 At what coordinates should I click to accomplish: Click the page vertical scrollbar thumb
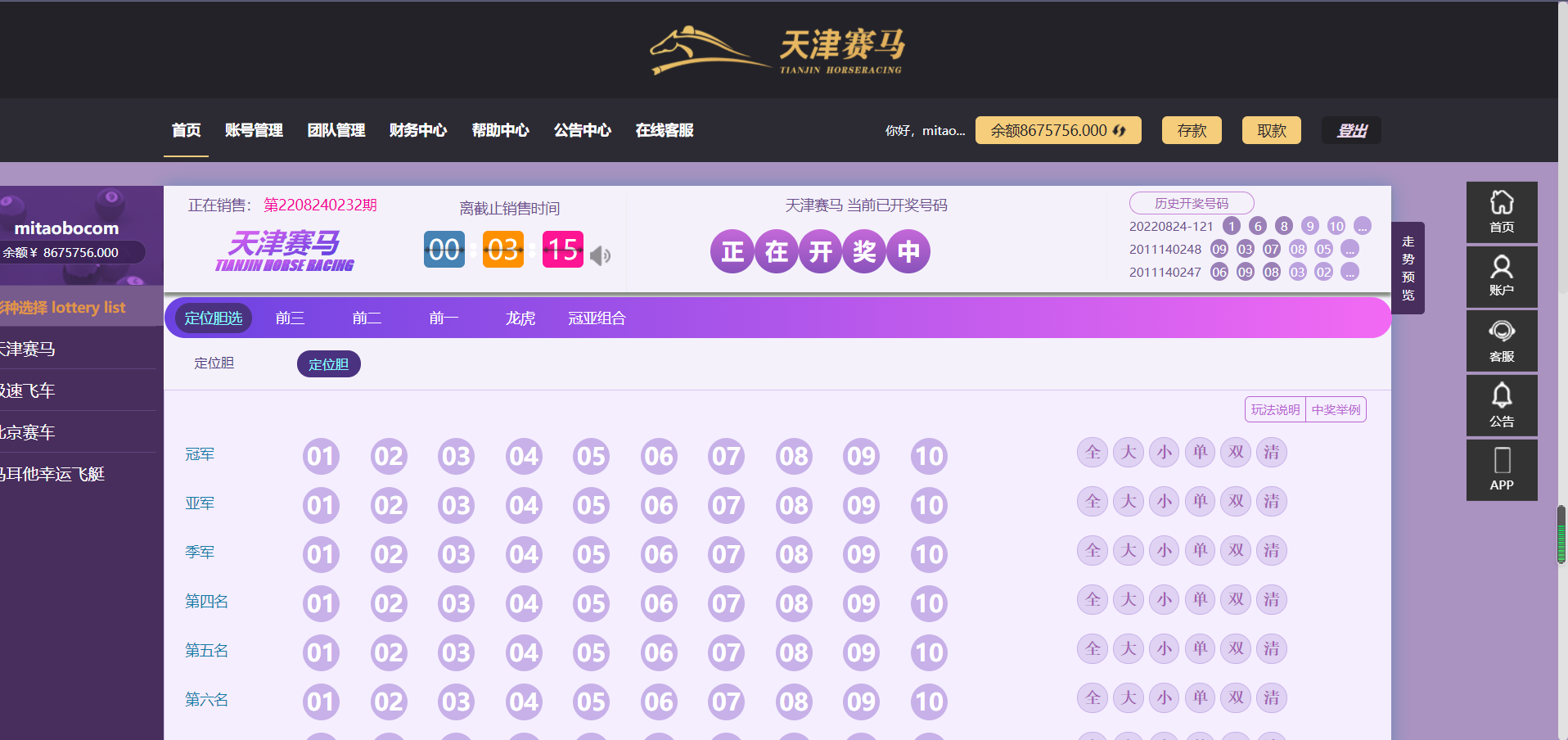[x=1561, y=535]
